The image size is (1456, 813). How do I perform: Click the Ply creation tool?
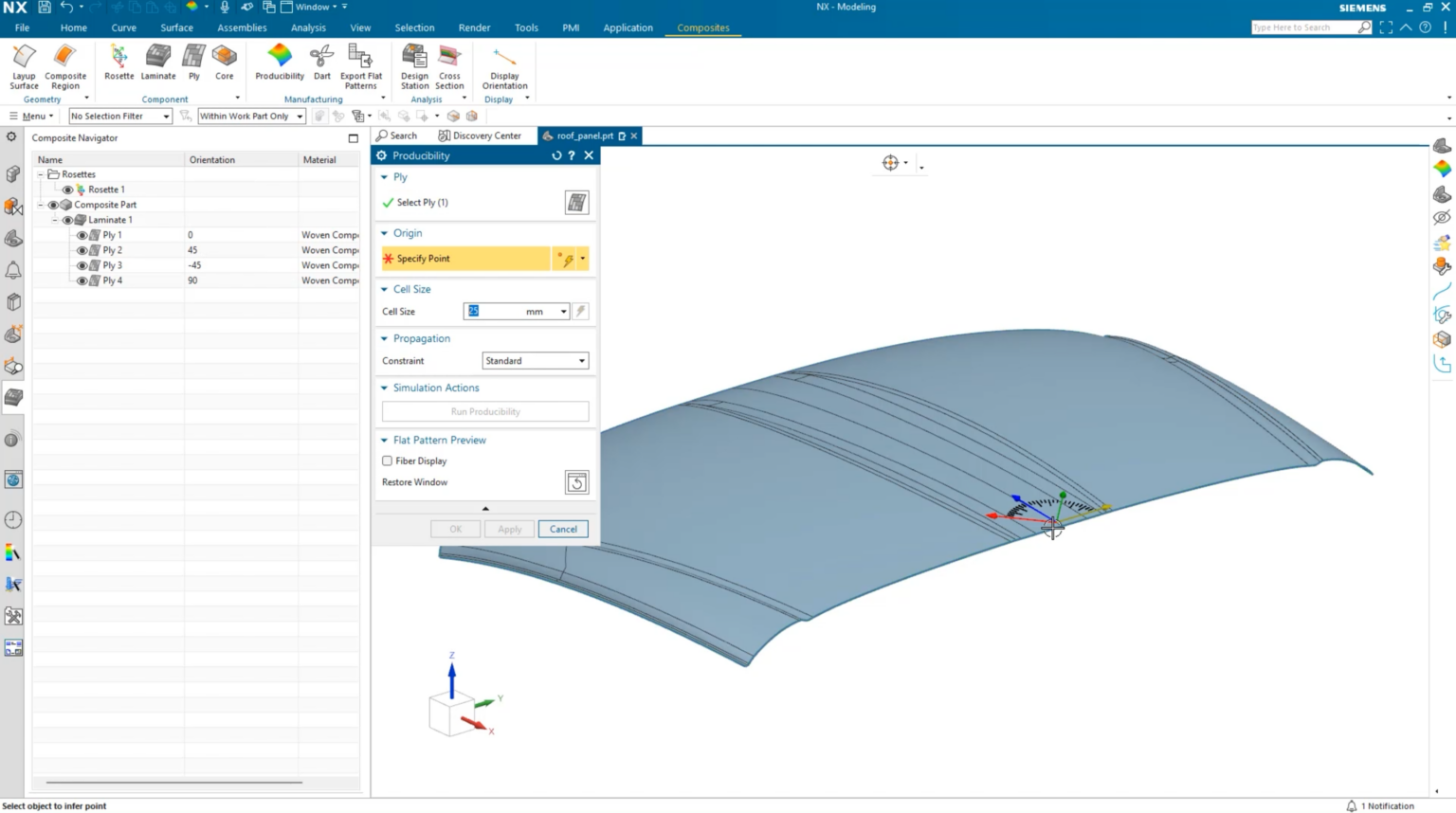point(192,64)
